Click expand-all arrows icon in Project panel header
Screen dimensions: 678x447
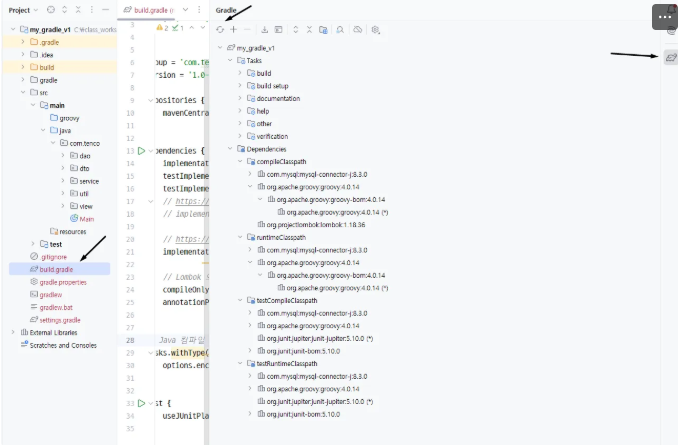click(64, 10)
